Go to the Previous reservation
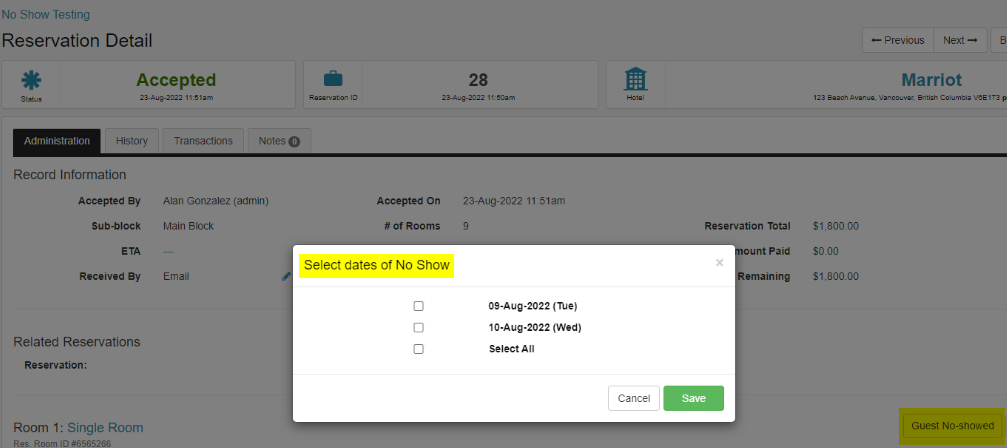 click(x=898, y=40)
